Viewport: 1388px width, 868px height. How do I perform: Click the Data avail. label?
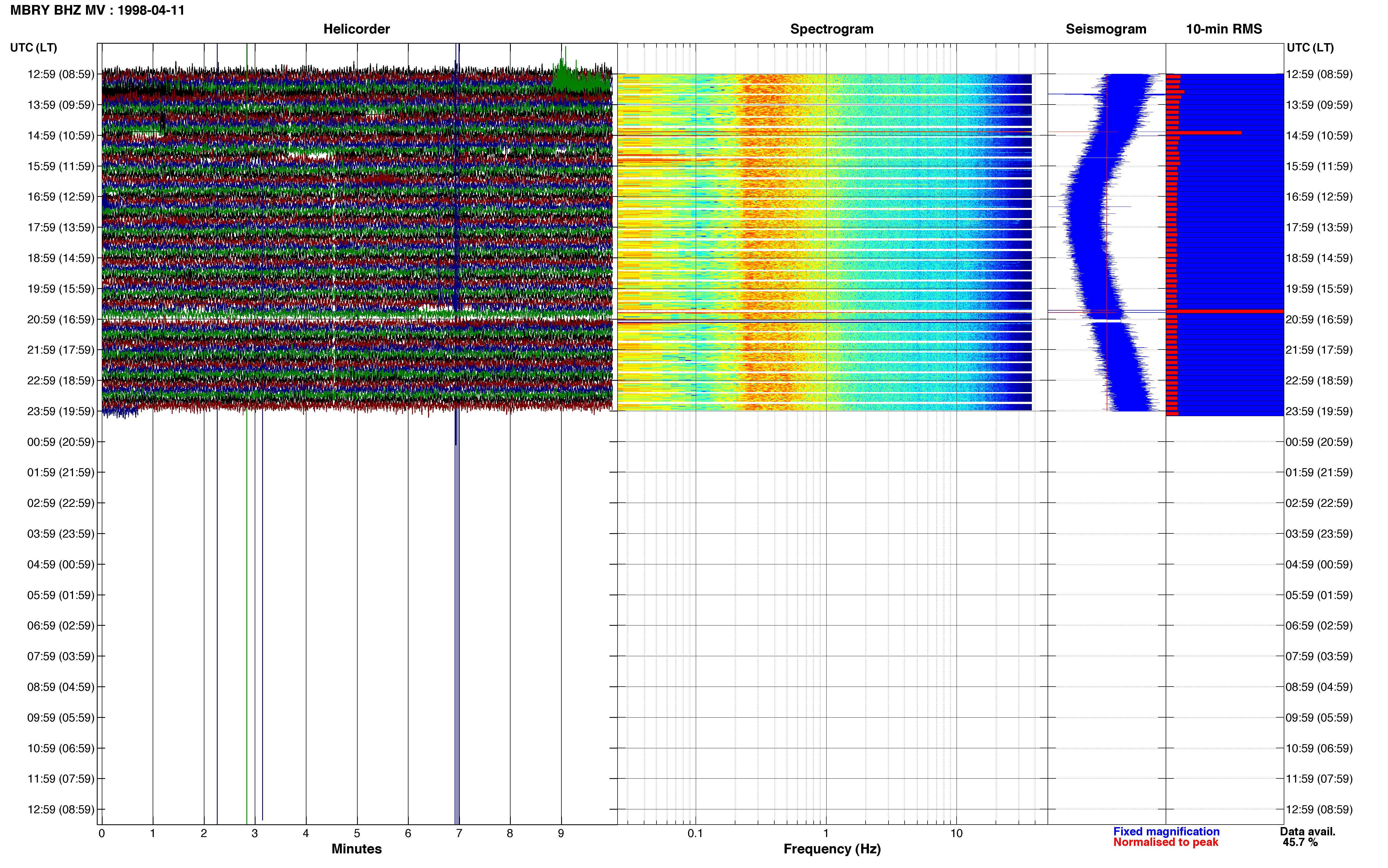click(1308, 831)
